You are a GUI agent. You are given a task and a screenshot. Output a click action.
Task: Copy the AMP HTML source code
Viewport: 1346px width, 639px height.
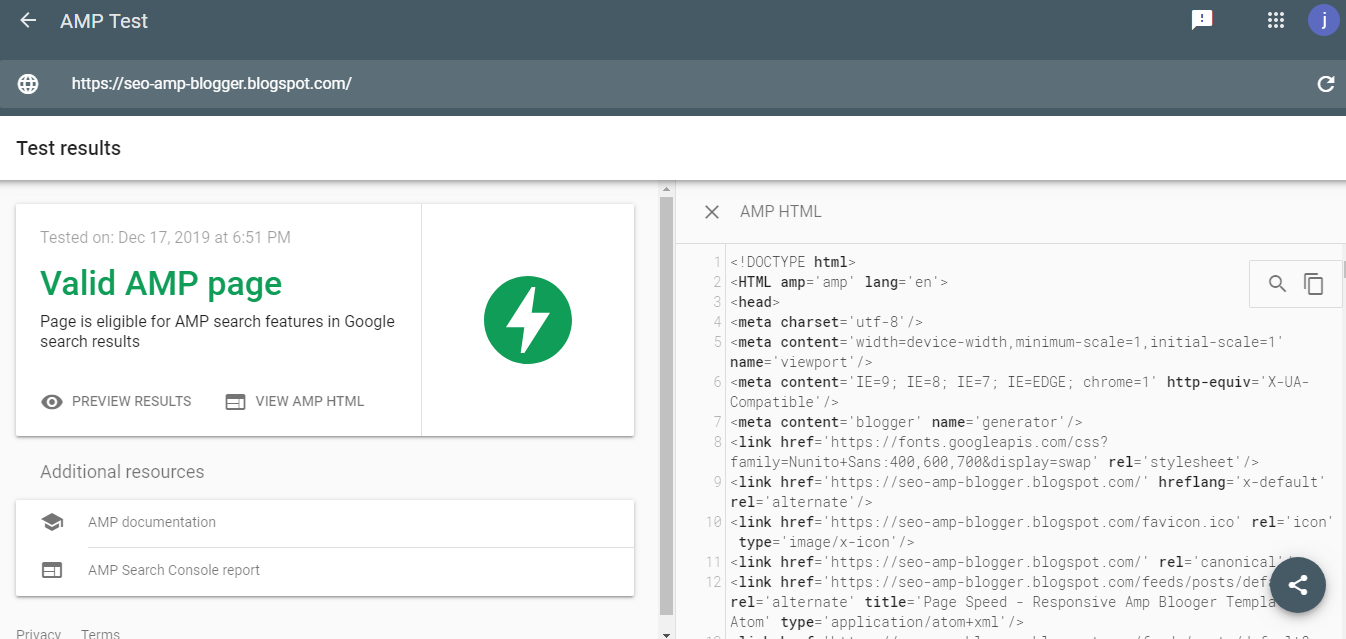[1313, 283]
